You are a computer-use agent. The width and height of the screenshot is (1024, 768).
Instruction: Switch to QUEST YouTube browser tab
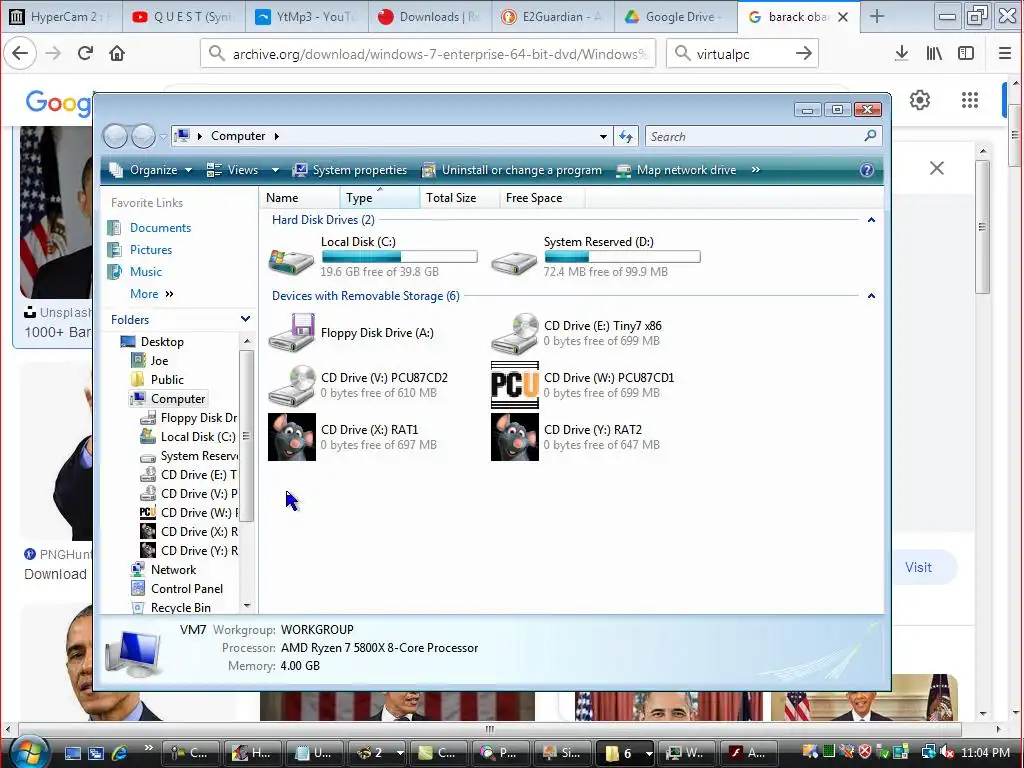click(184, 17)
